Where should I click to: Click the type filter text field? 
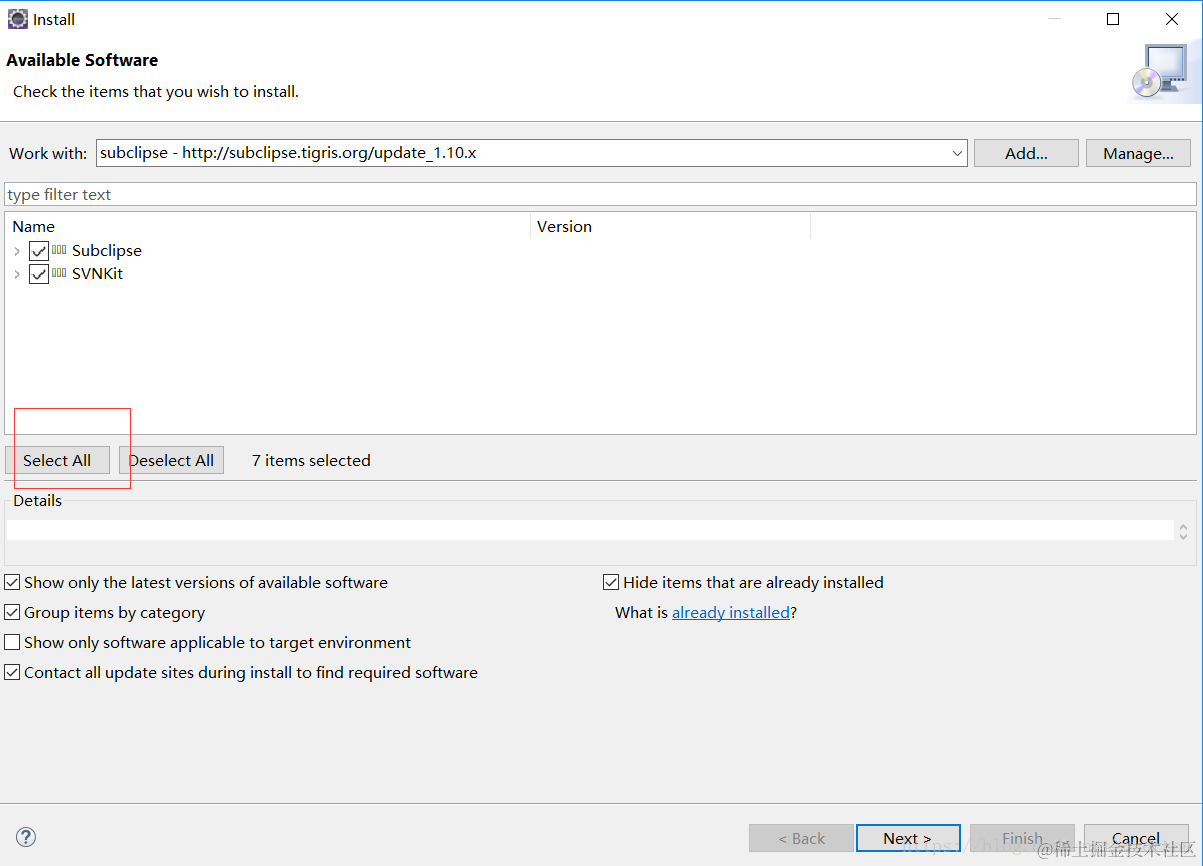[600, 194]
